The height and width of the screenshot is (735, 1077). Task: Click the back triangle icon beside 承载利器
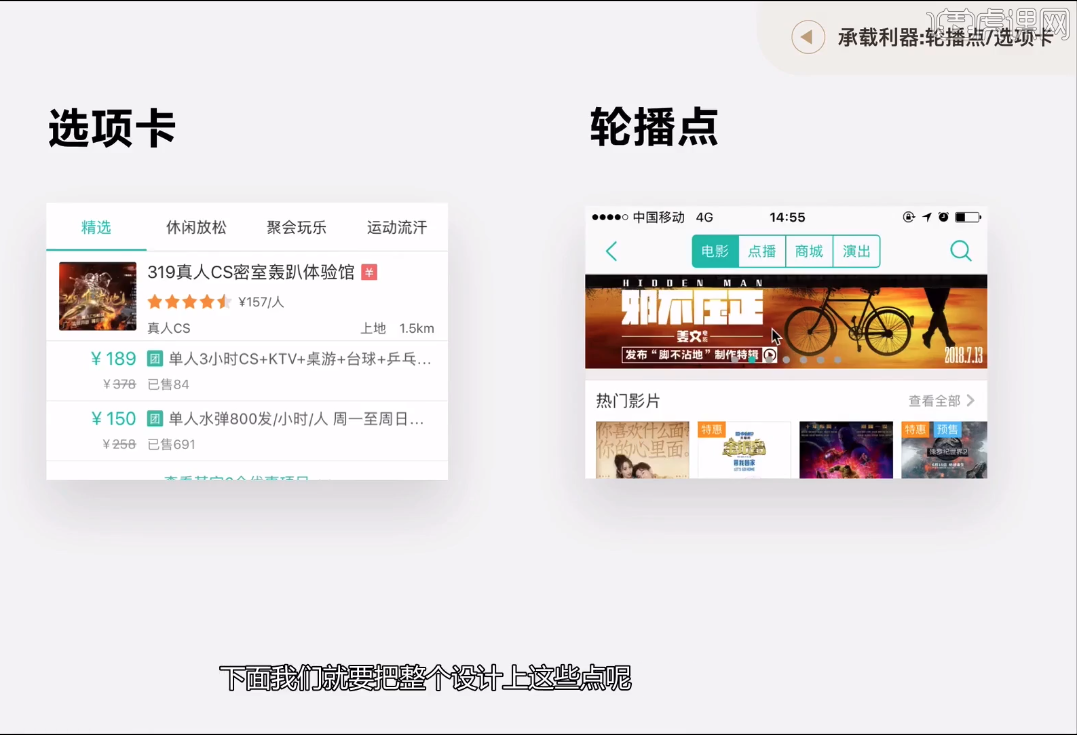[808, 37]
